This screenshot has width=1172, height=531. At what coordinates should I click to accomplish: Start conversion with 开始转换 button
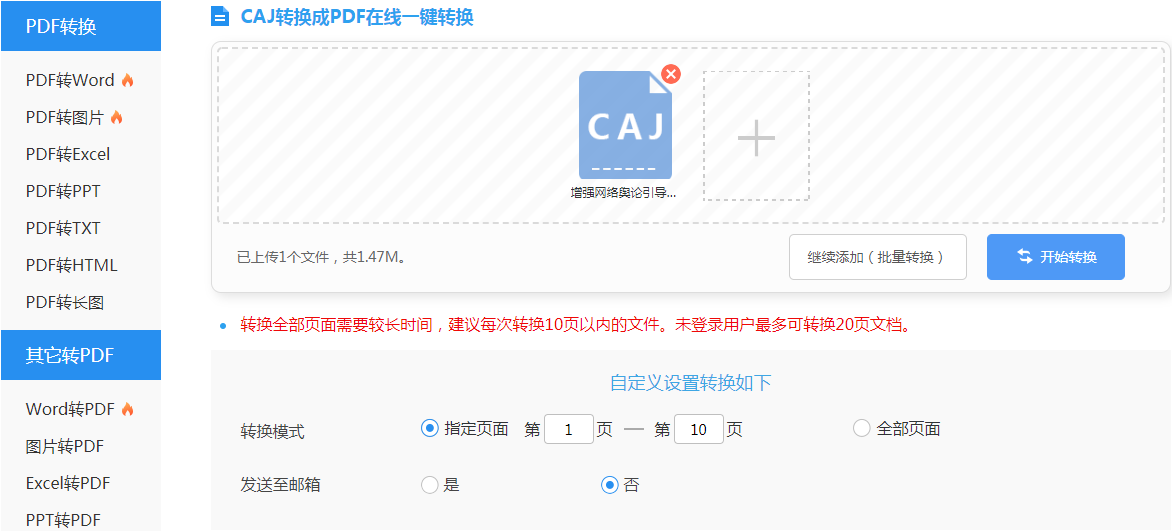tap(1055, 257)
